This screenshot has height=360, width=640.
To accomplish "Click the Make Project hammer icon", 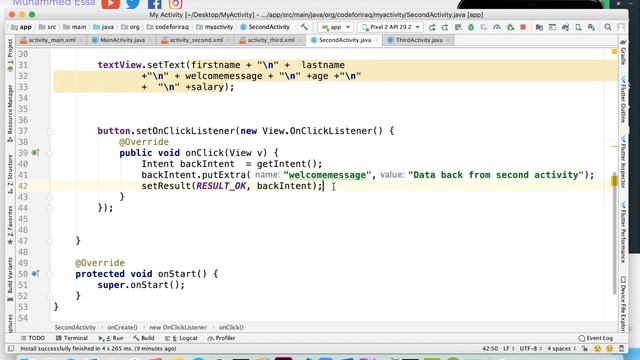I will (304, 27).
